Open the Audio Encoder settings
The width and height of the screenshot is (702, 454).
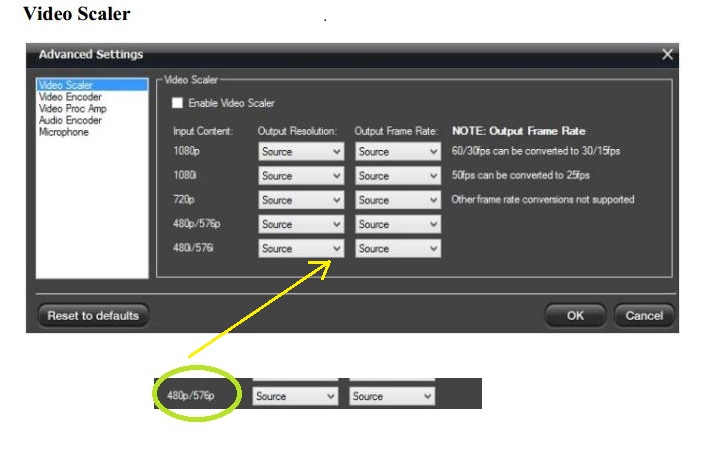pos(70,120)
